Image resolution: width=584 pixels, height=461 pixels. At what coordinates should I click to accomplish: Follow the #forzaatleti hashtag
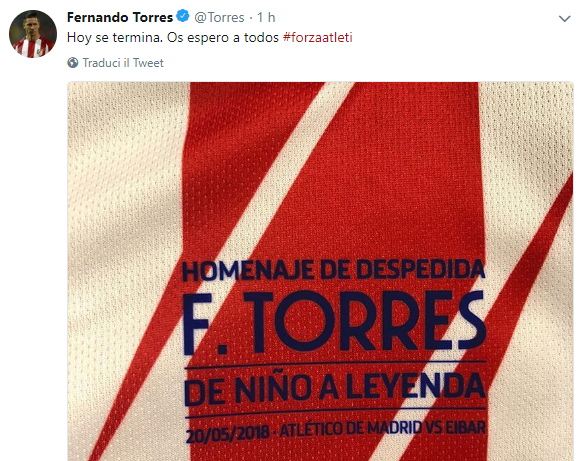(317, 38)
